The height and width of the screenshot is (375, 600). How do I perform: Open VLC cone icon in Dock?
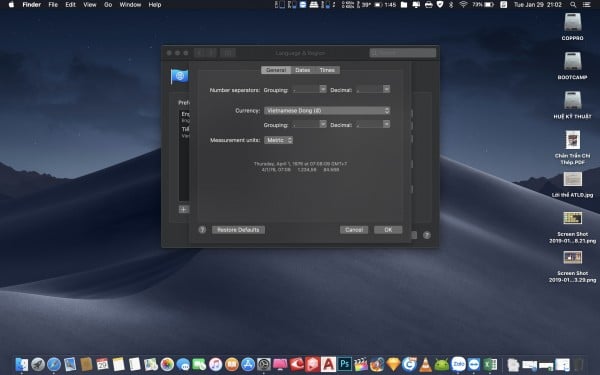(425, 364)
